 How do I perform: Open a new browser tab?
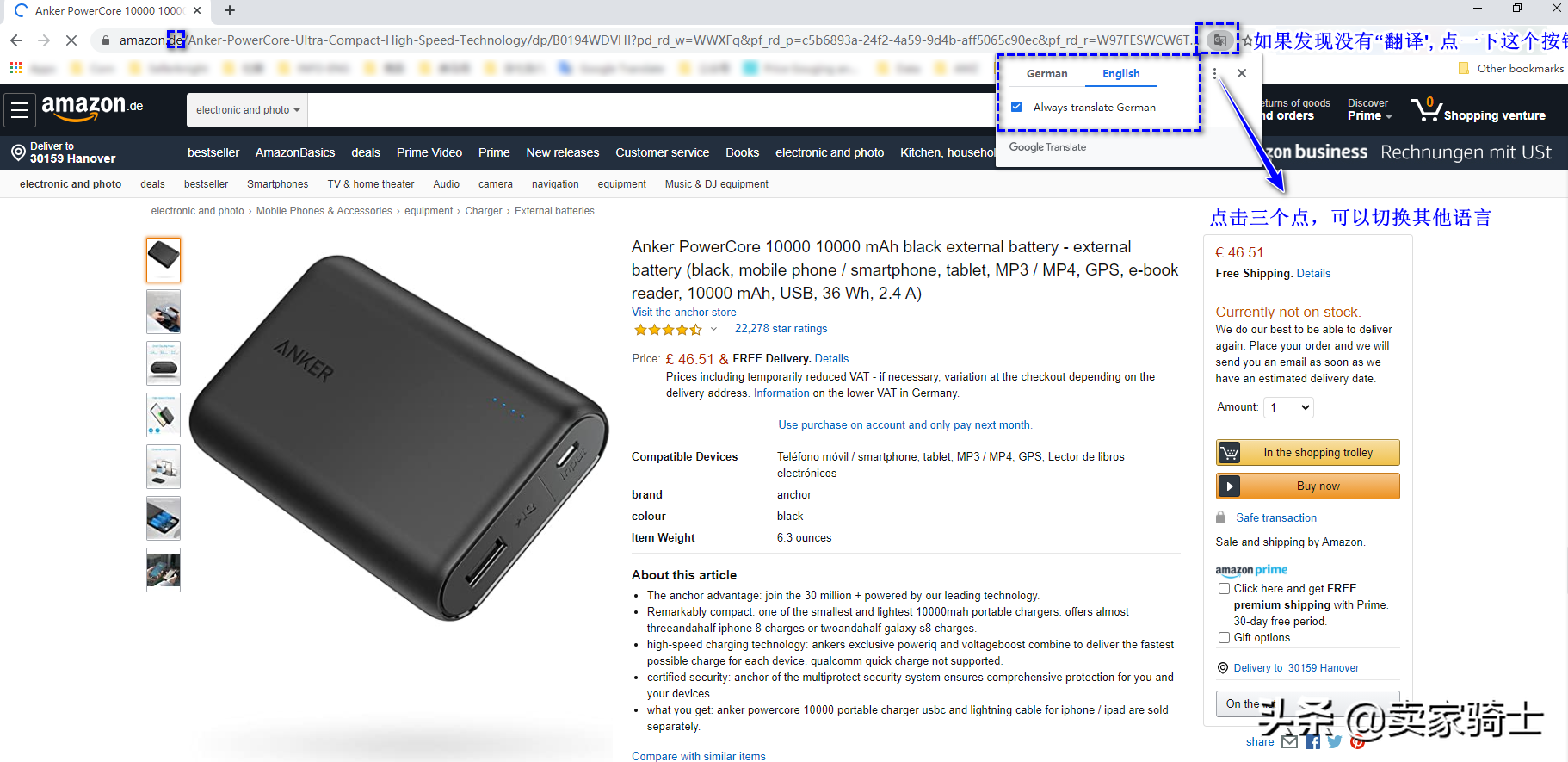[x=230, y=10]
